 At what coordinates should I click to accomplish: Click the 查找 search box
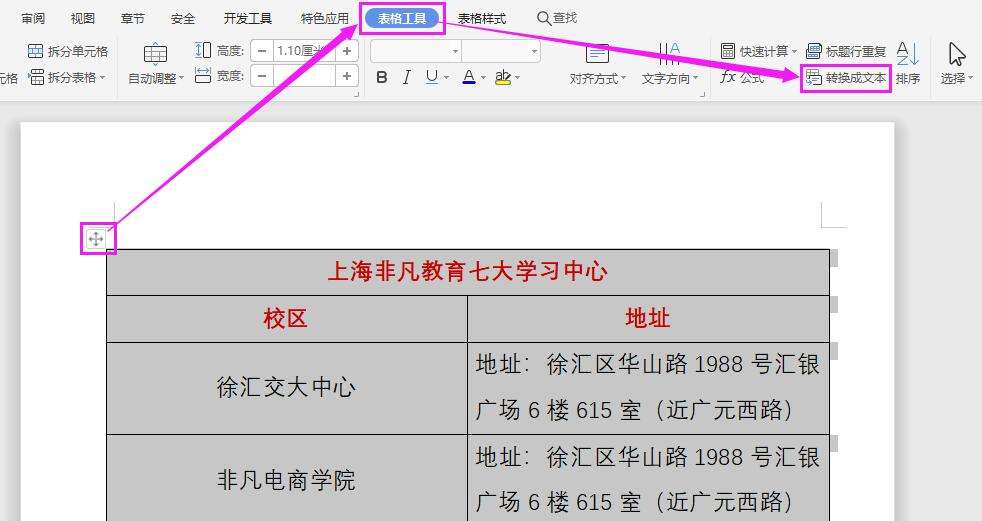(x=557, y=18)
